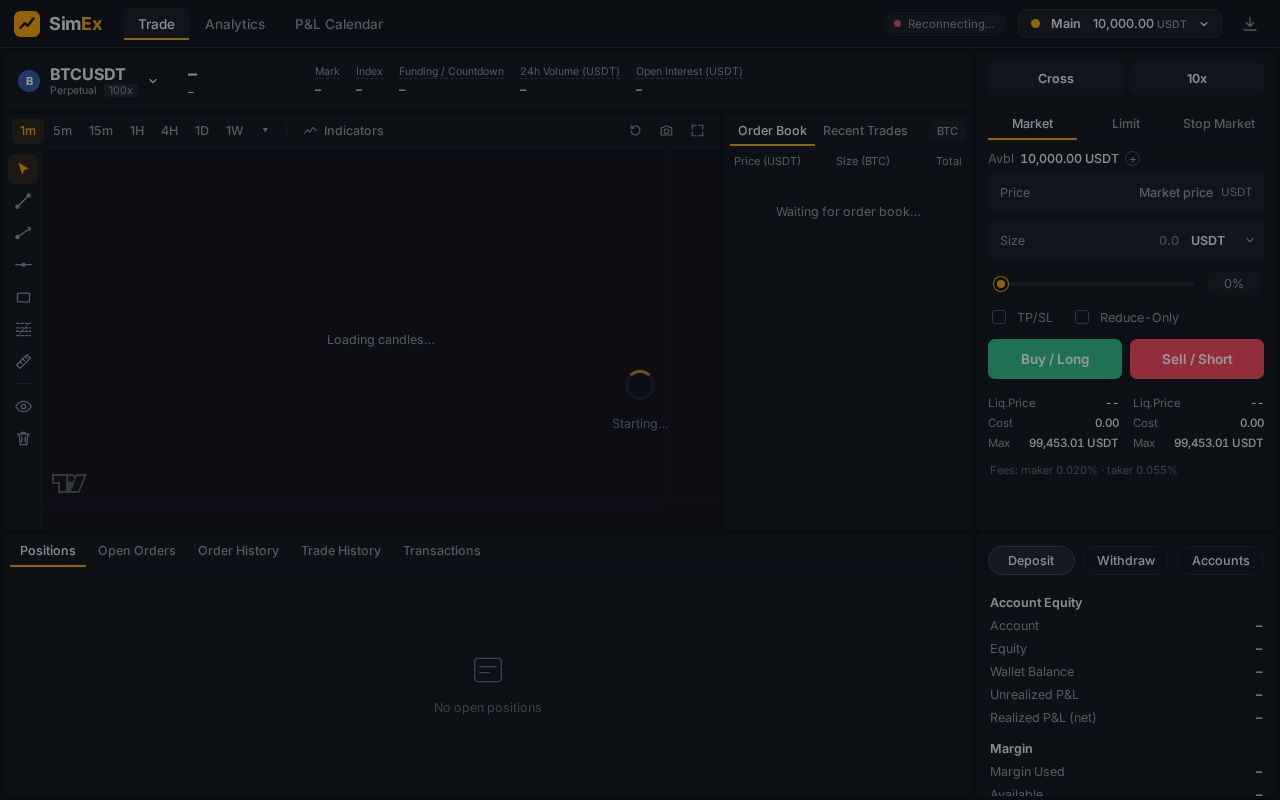Open the P&L Calendar tab
Viewport: 1280px width, 800px height.
[339, 24]
